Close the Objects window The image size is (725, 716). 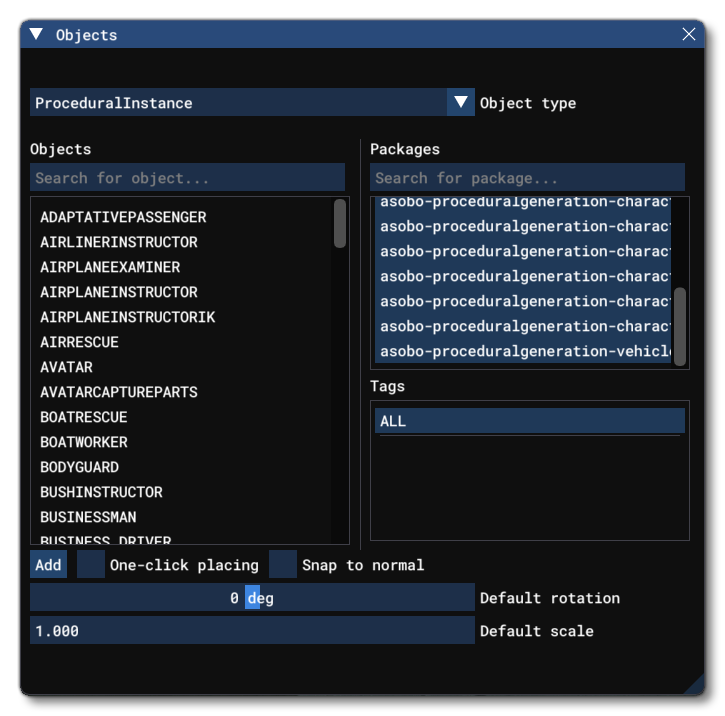(x=688, y=35)
